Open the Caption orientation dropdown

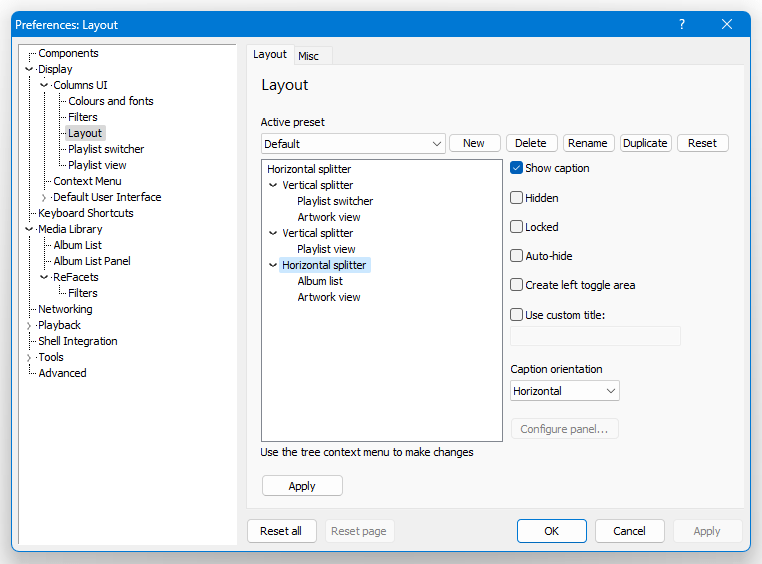565,391
